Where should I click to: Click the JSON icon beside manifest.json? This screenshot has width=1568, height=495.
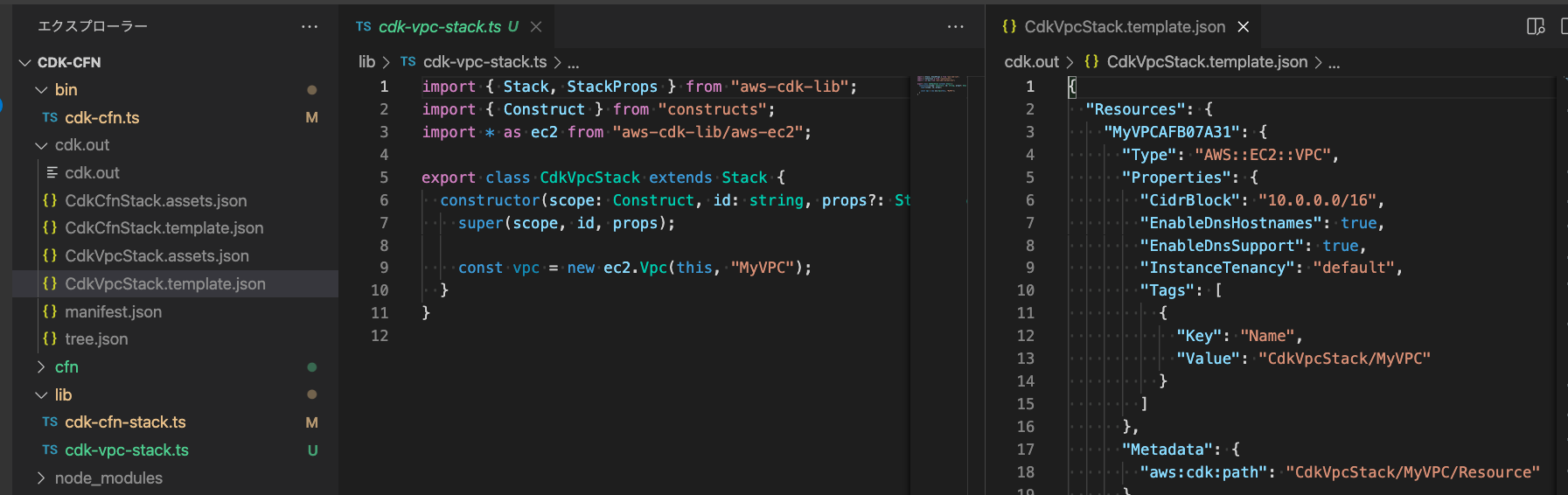[x=50, y=311]
